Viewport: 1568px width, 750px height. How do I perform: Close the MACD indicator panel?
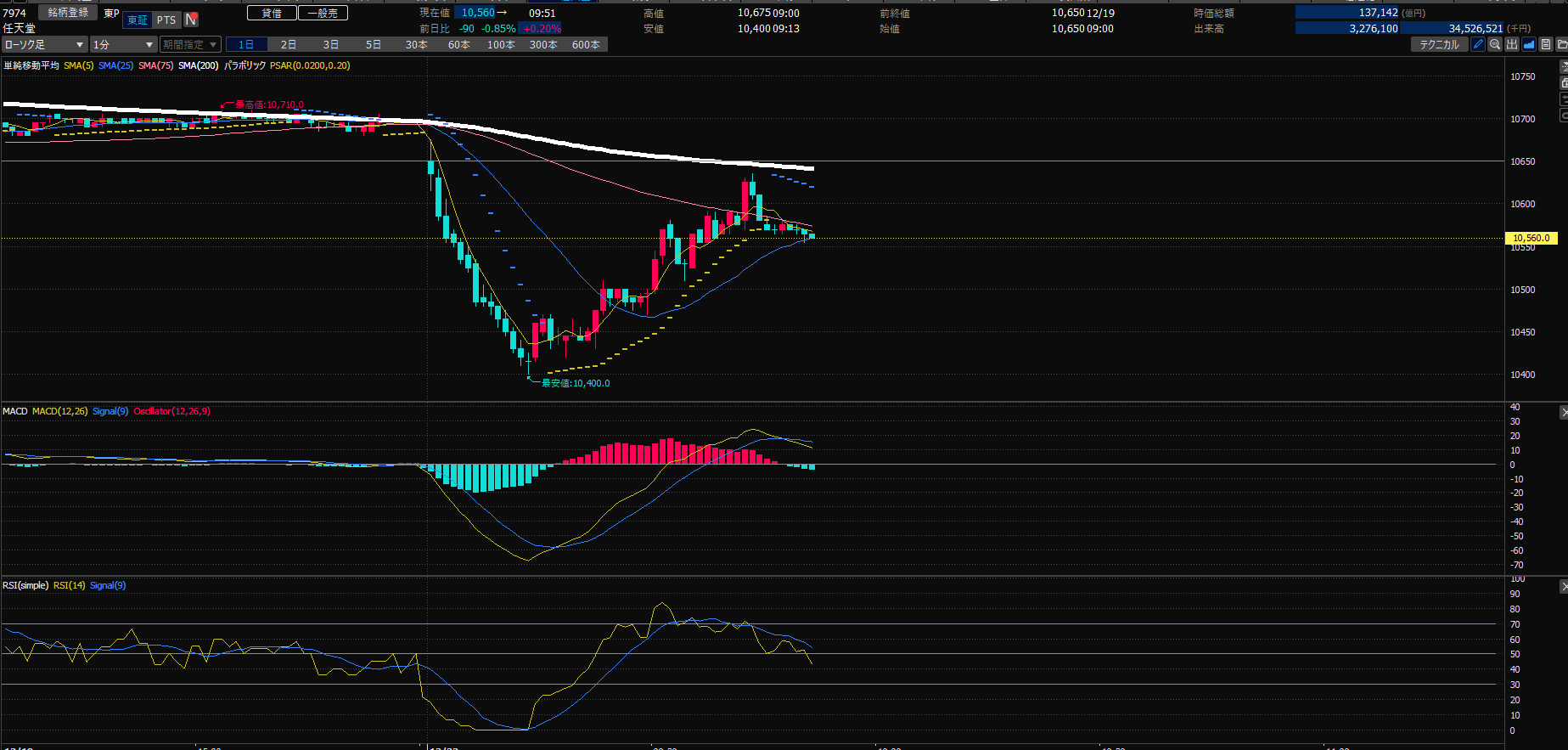pyautogui.click(x=1563, y=413)
